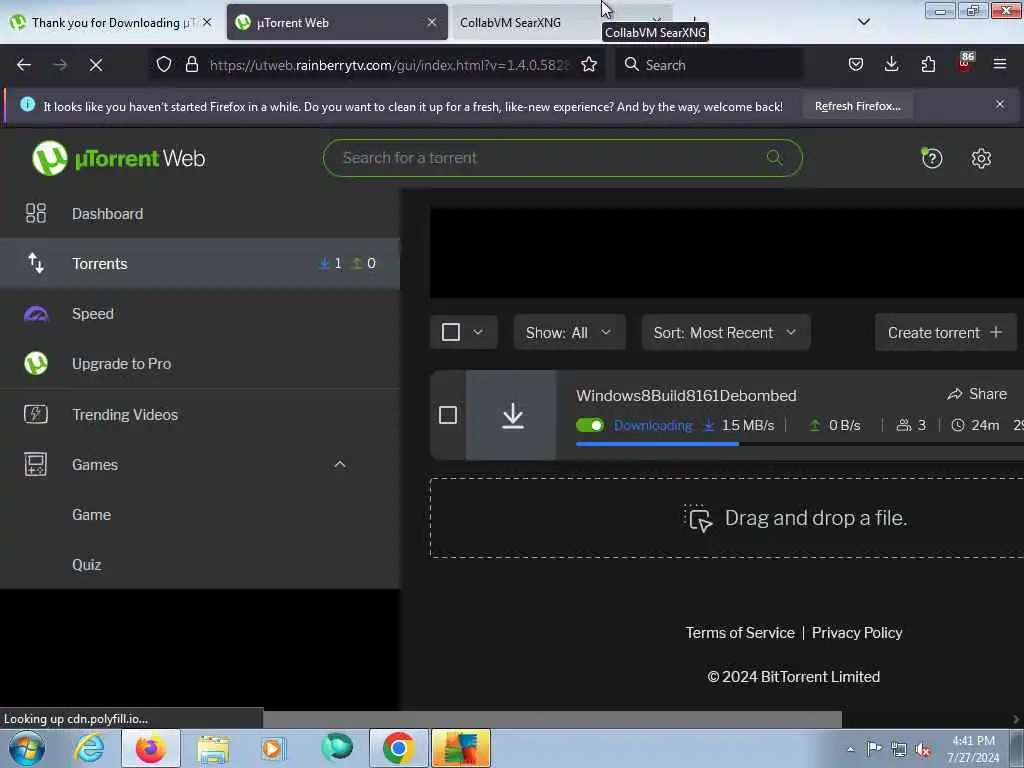Tick the Windows8Build8161Debombed checkbox

(x=448, y=415)
